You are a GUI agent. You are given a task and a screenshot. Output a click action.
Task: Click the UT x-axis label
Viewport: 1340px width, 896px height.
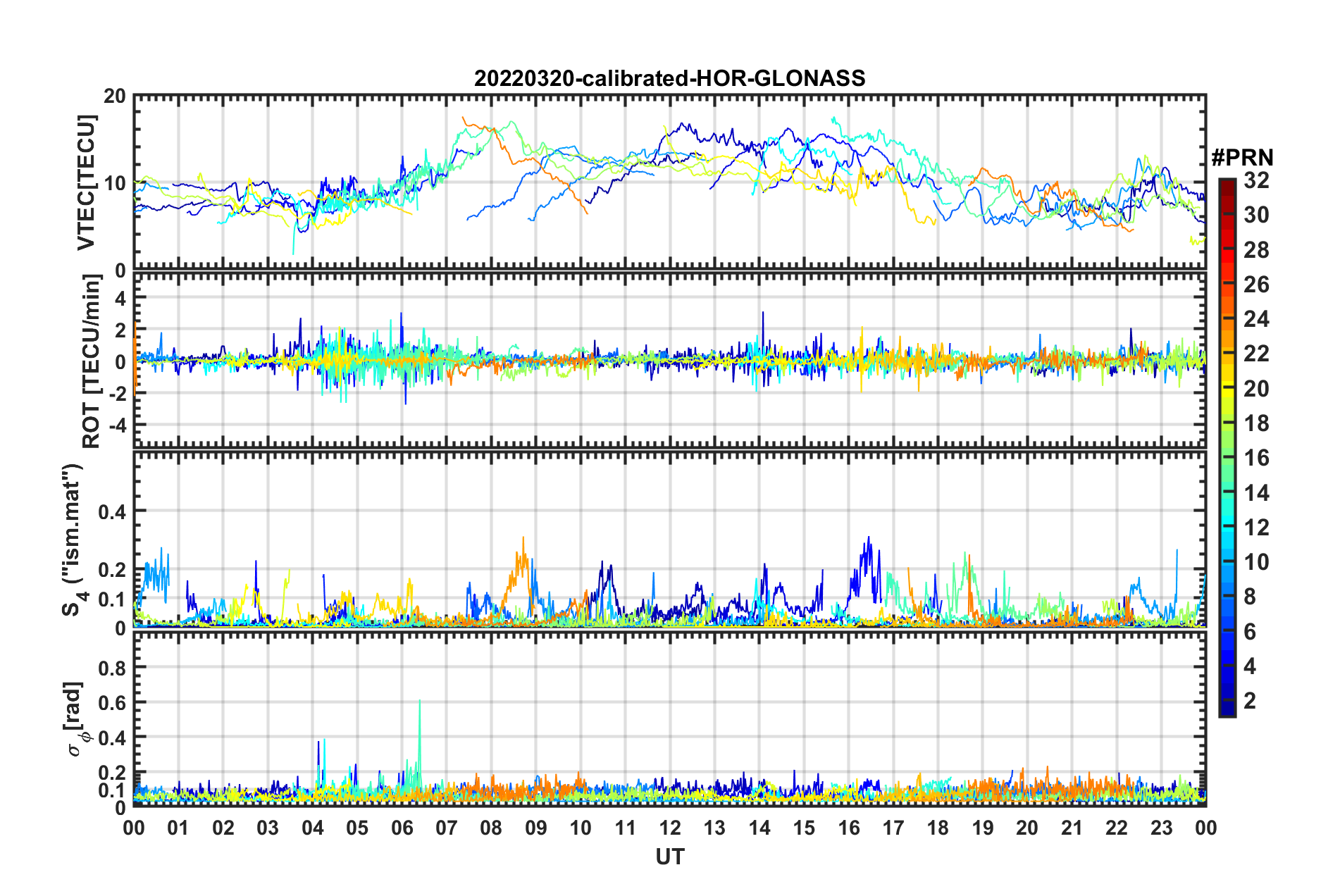(669, 857)
